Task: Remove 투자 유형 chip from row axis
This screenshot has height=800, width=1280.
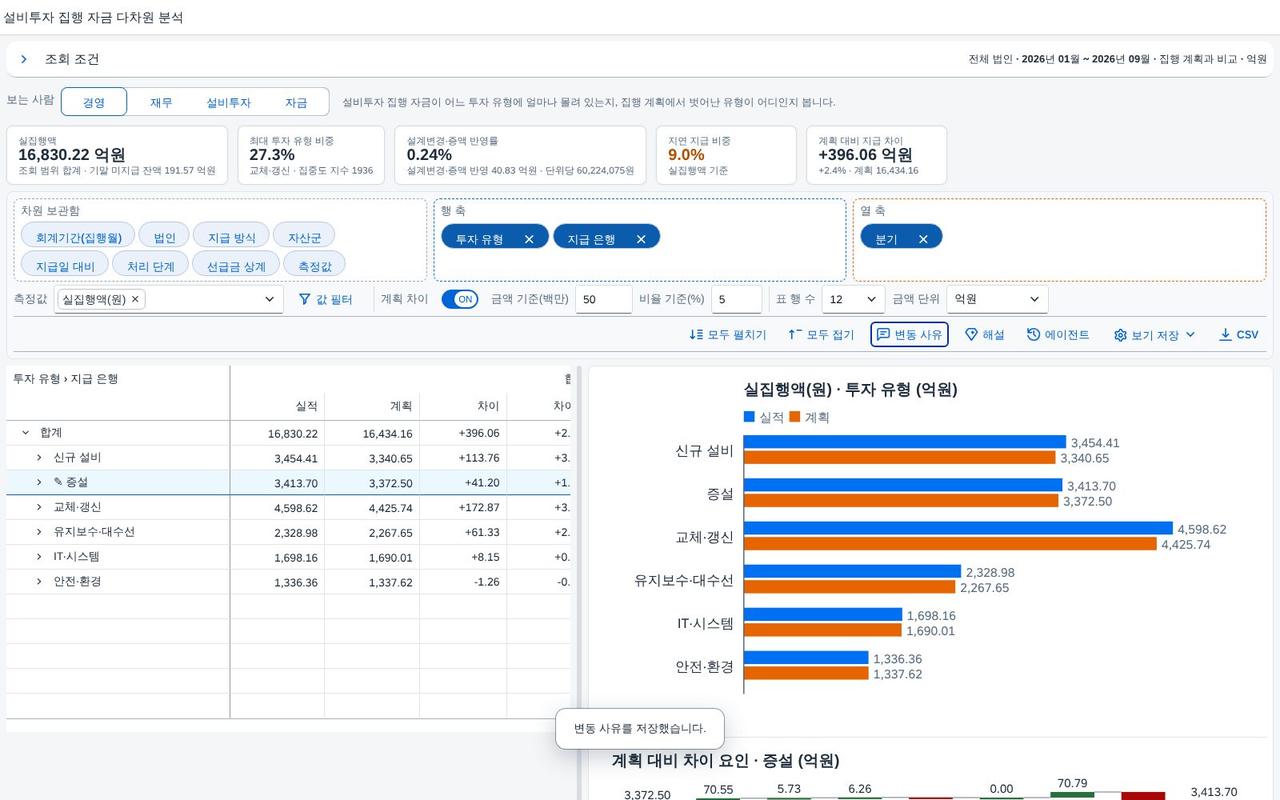Action: coord(529,239)
